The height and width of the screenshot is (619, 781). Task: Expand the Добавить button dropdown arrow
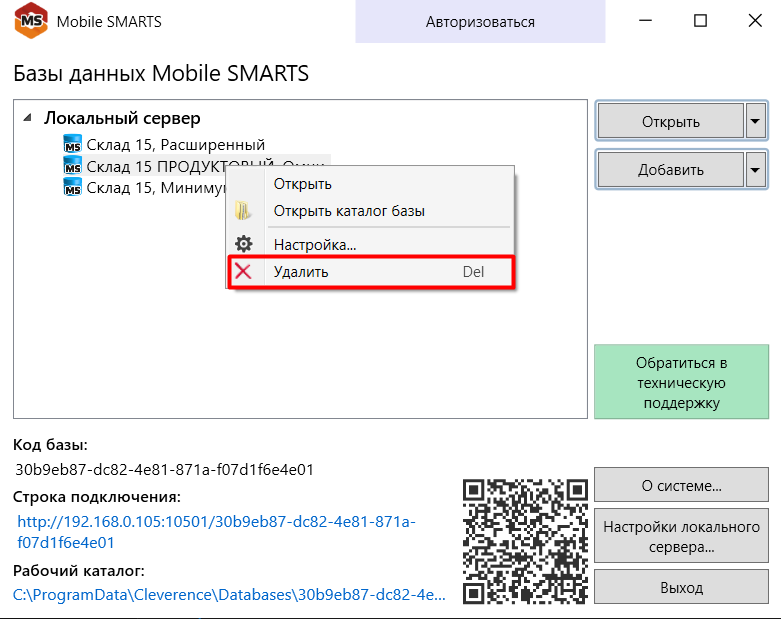tap(755, 170)
